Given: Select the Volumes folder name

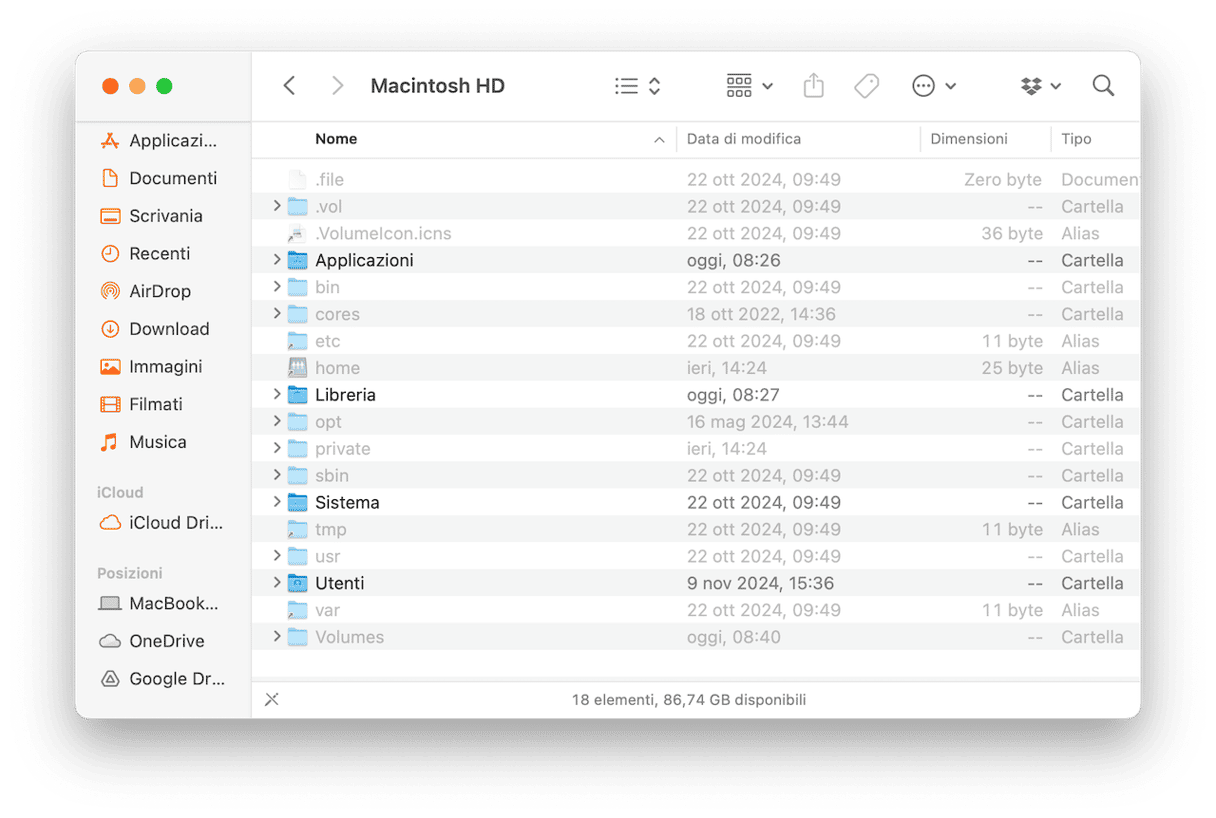Looking at the screenshot, I should [349, 637].
